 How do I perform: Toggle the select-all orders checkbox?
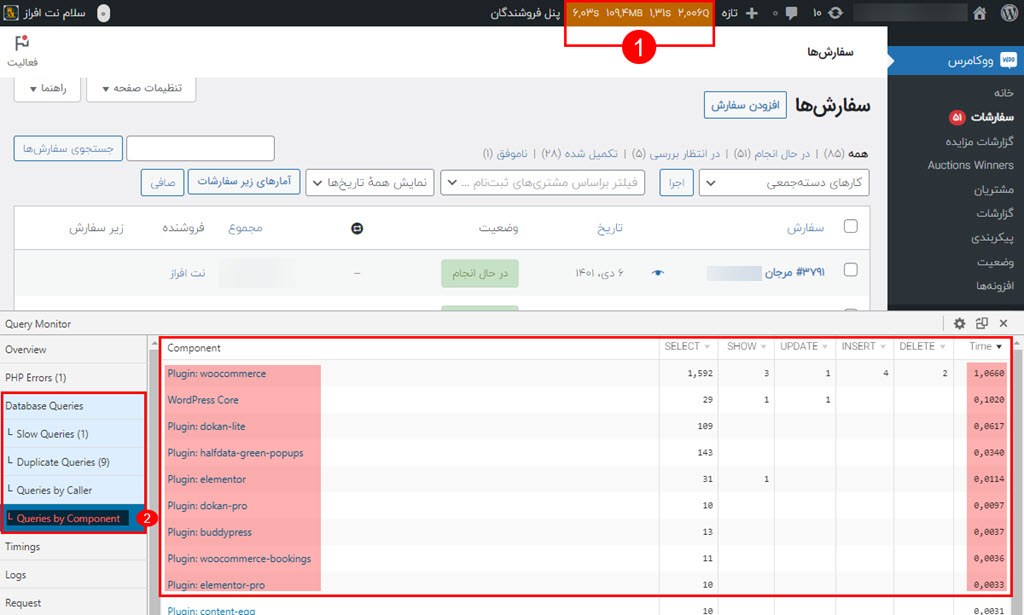(850, 226)
